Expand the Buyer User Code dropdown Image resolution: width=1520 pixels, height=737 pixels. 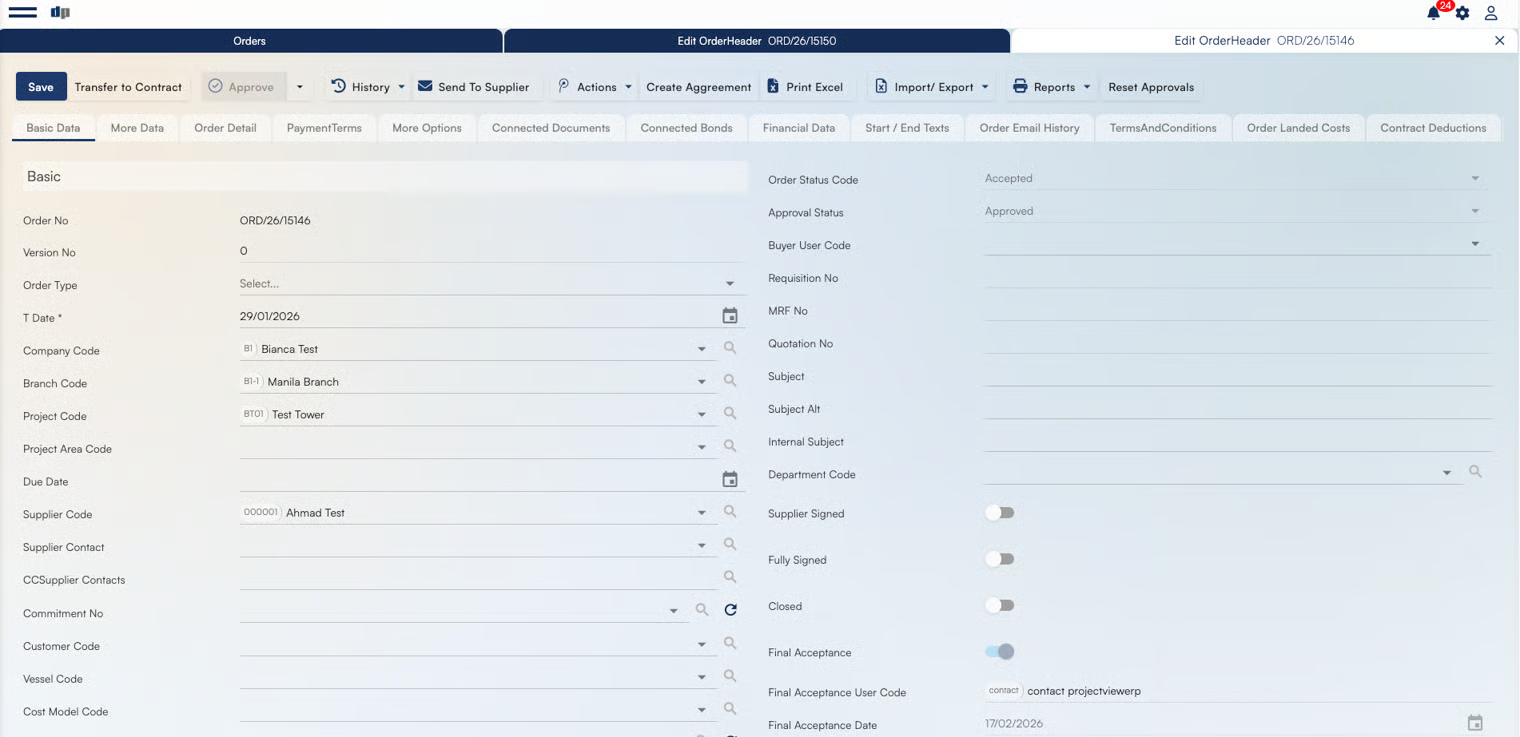1475,244
